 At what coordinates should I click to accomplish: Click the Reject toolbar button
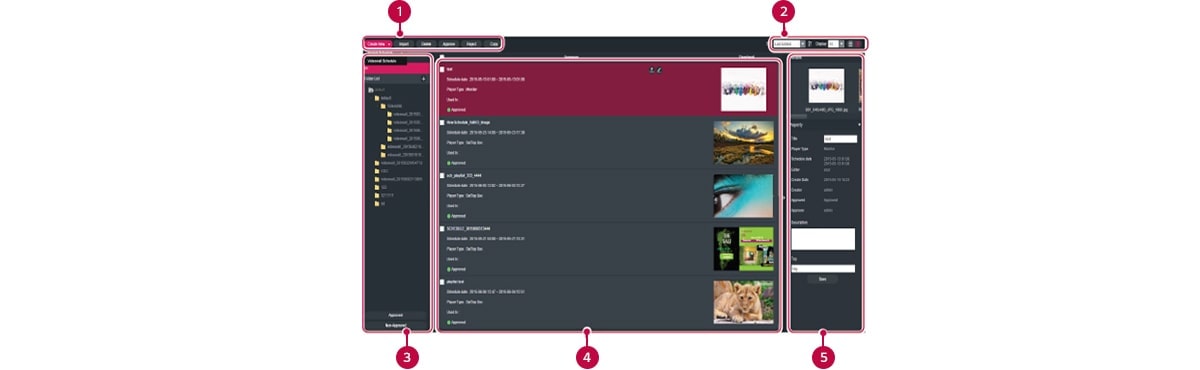click(473, 44)
